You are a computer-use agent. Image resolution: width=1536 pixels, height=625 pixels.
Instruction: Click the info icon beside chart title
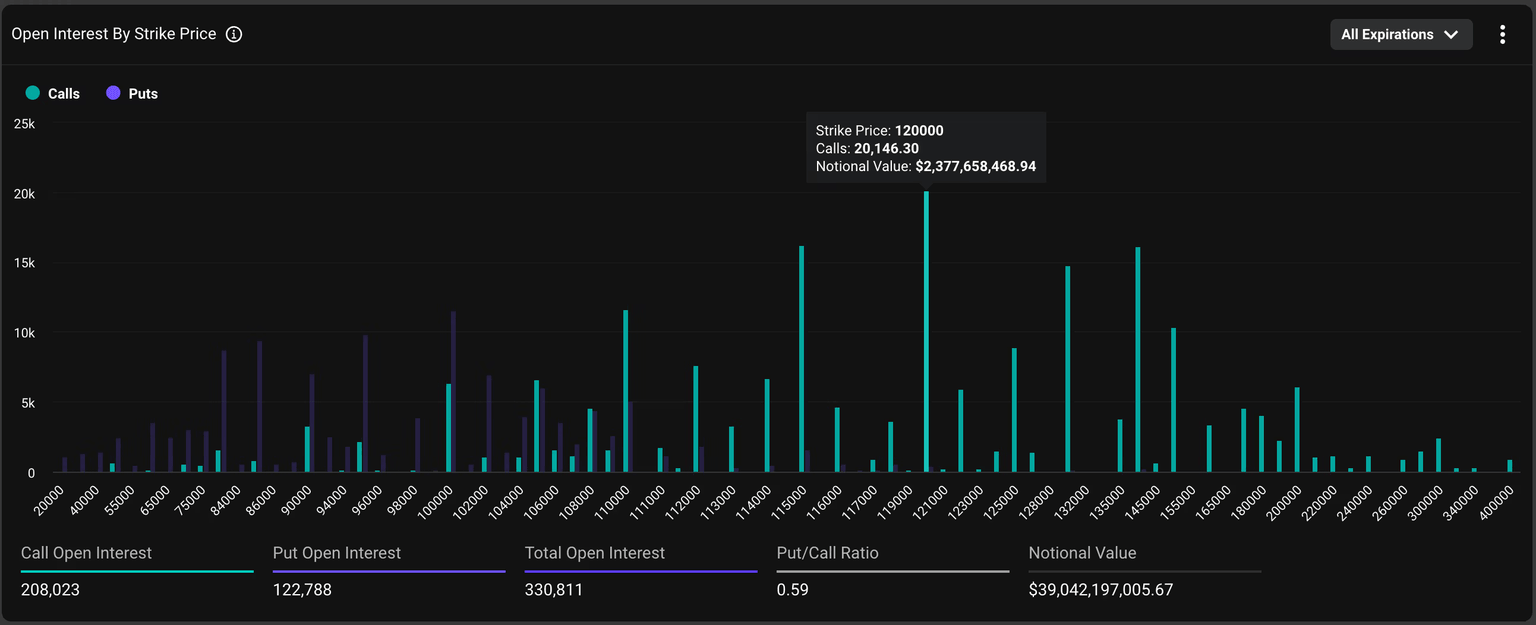234,34
